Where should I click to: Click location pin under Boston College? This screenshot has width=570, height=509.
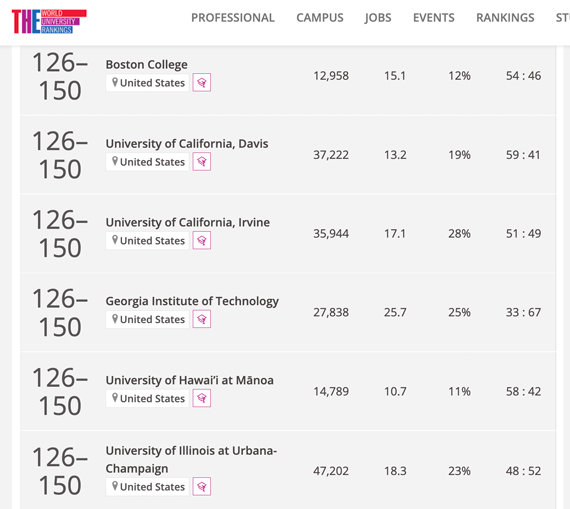pyautogui.click(x=115, y=83)
